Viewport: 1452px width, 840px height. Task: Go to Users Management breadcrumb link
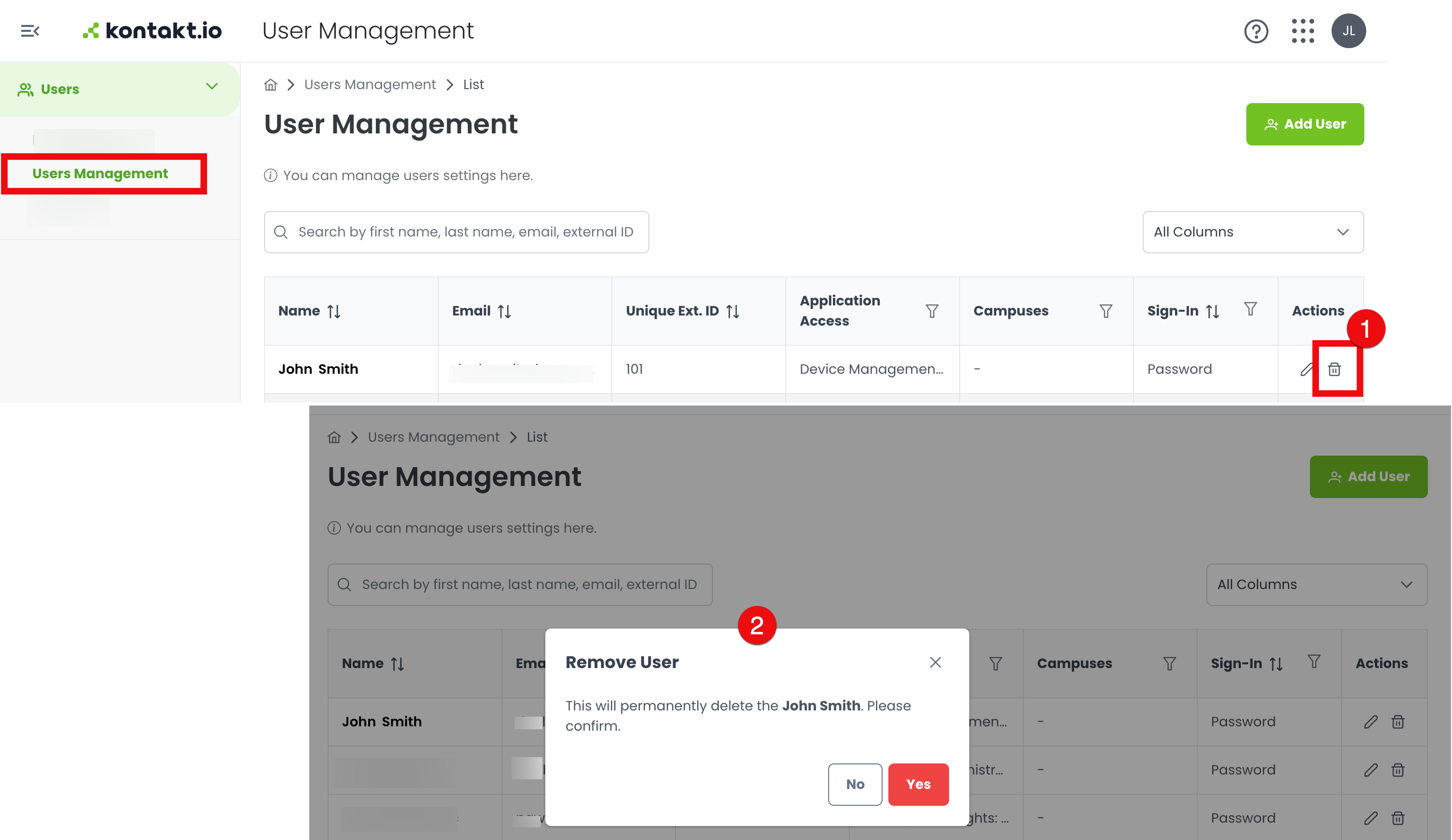[370, 85]
